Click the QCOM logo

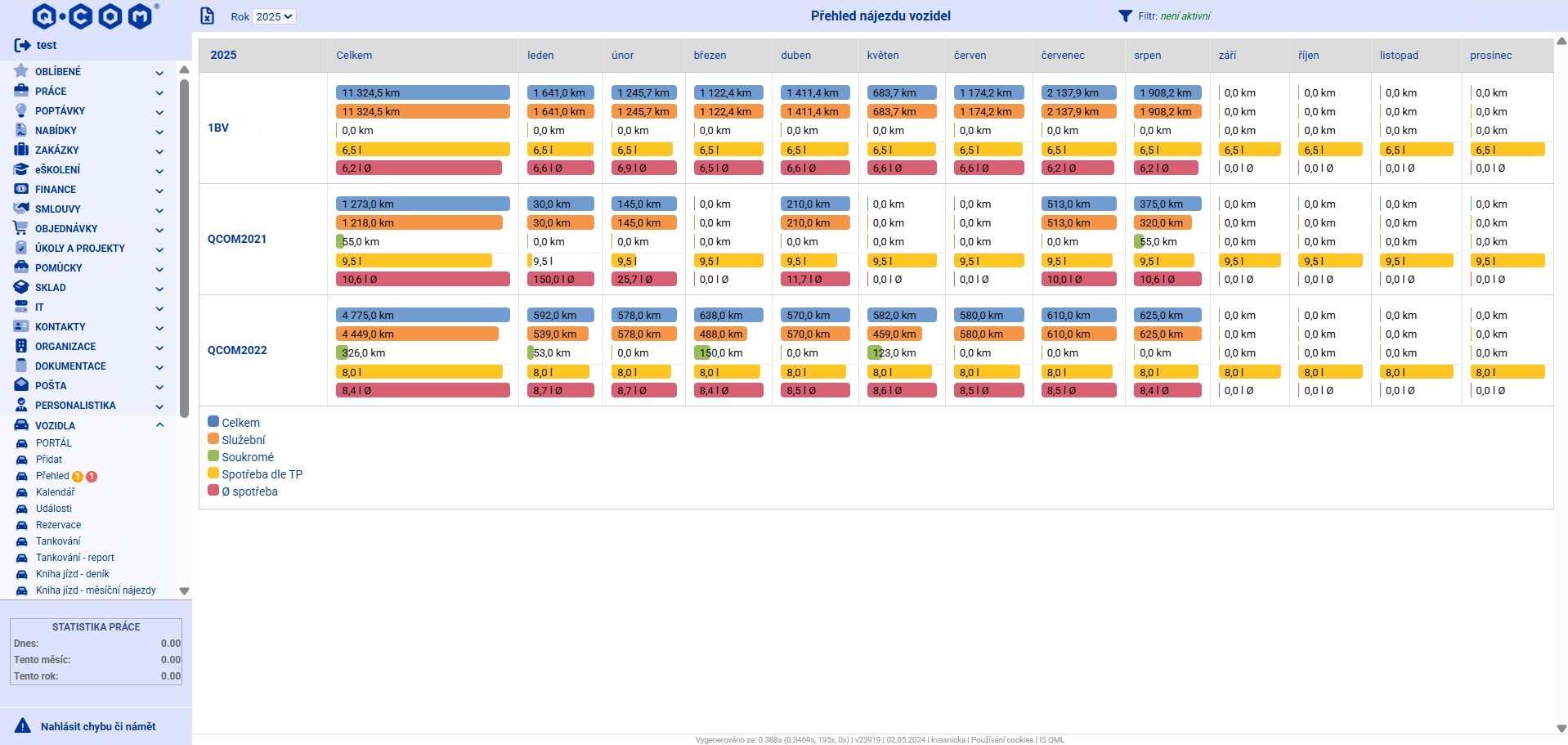pyautogui.click(x=92, y=16)
